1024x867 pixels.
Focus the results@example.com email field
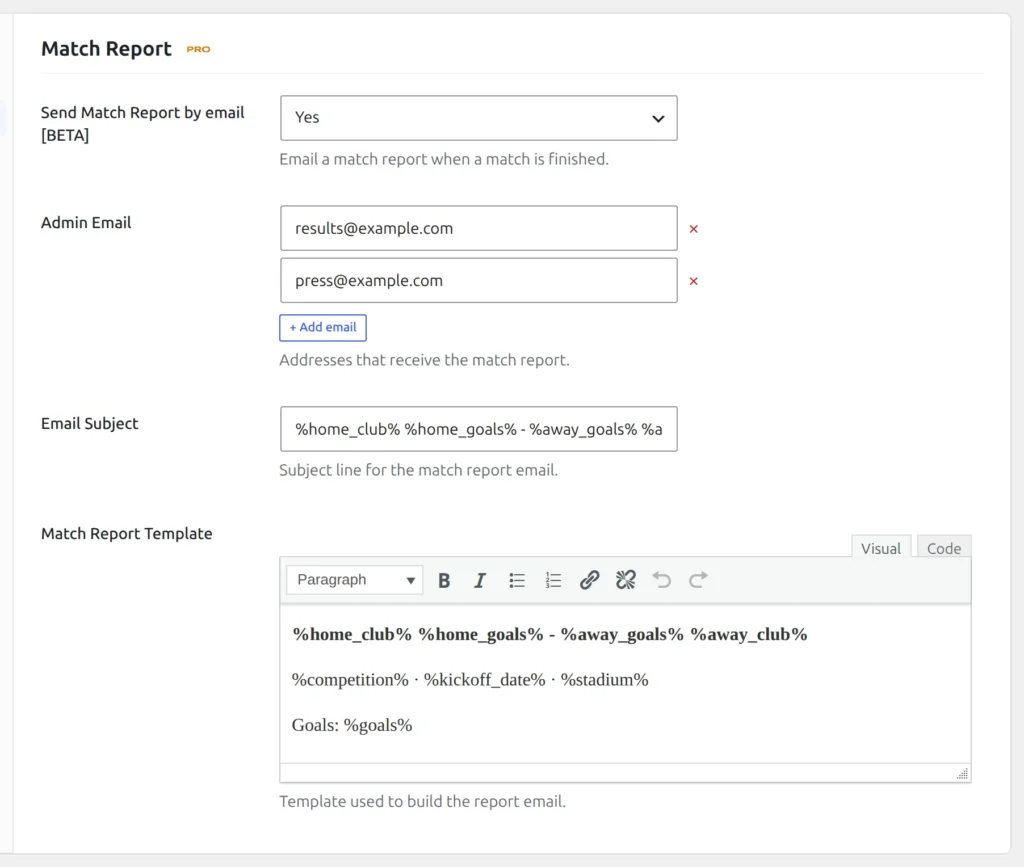479,228
